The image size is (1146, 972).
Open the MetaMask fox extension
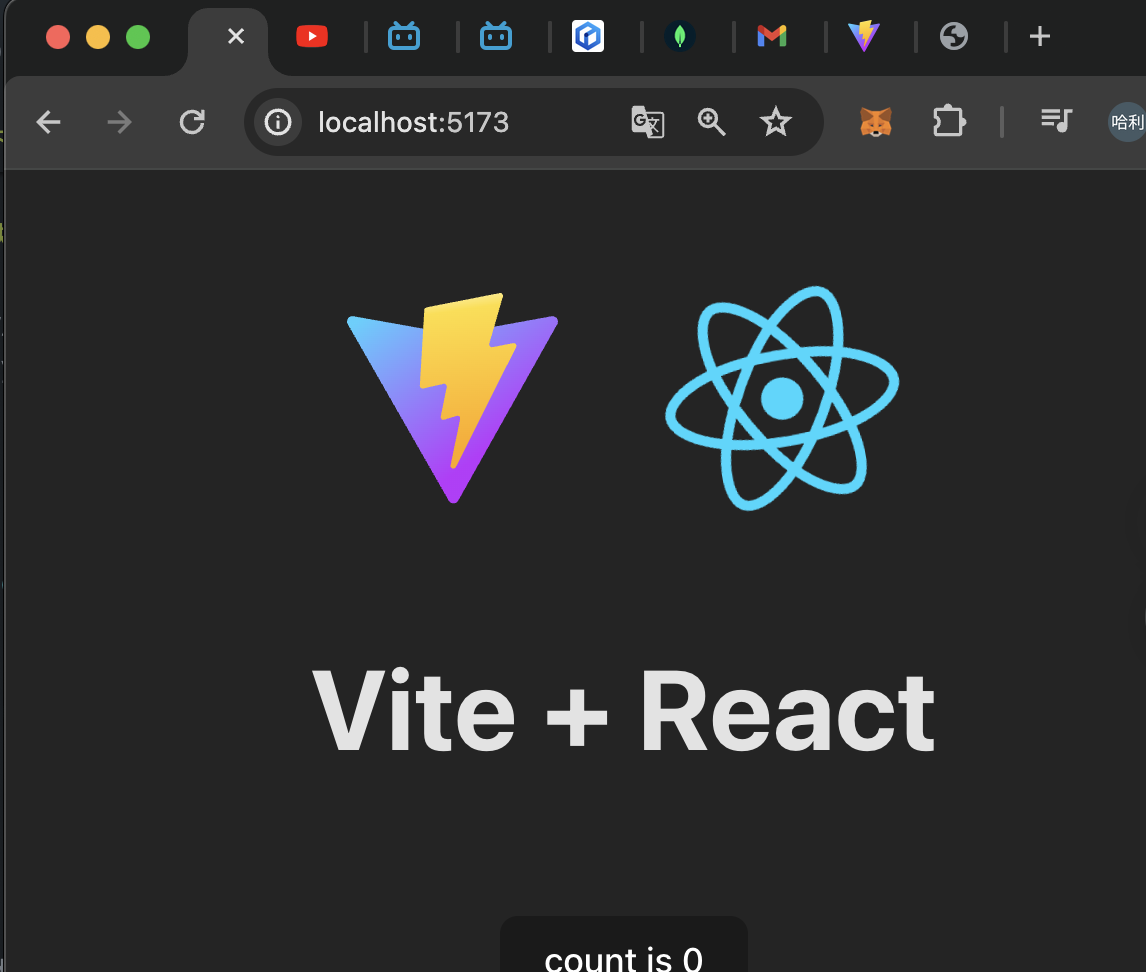pos(876,122)
